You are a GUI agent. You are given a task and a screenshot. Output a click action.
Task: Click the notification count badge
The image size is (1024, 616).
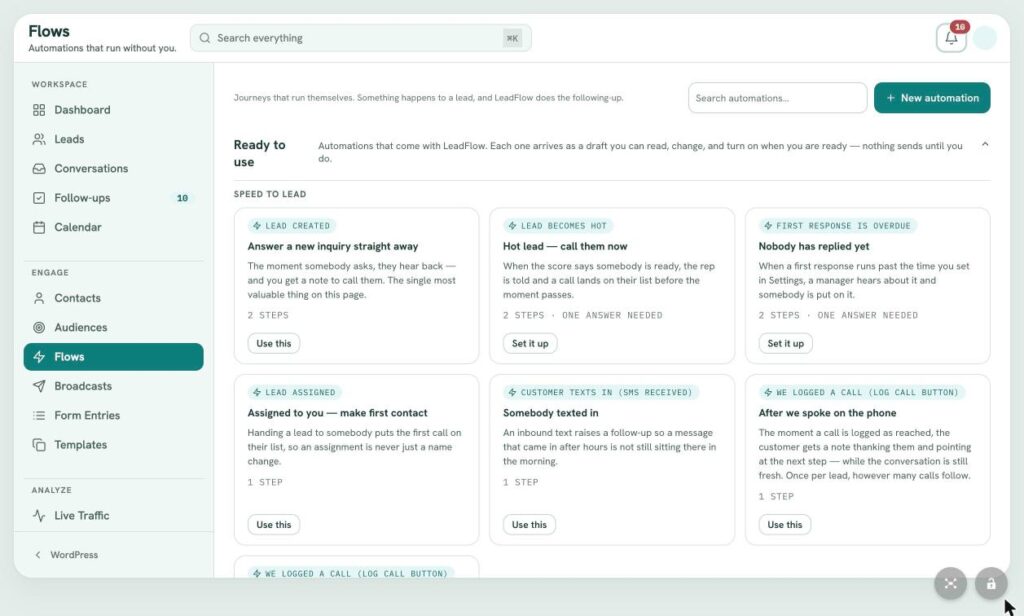coord(959,27)
